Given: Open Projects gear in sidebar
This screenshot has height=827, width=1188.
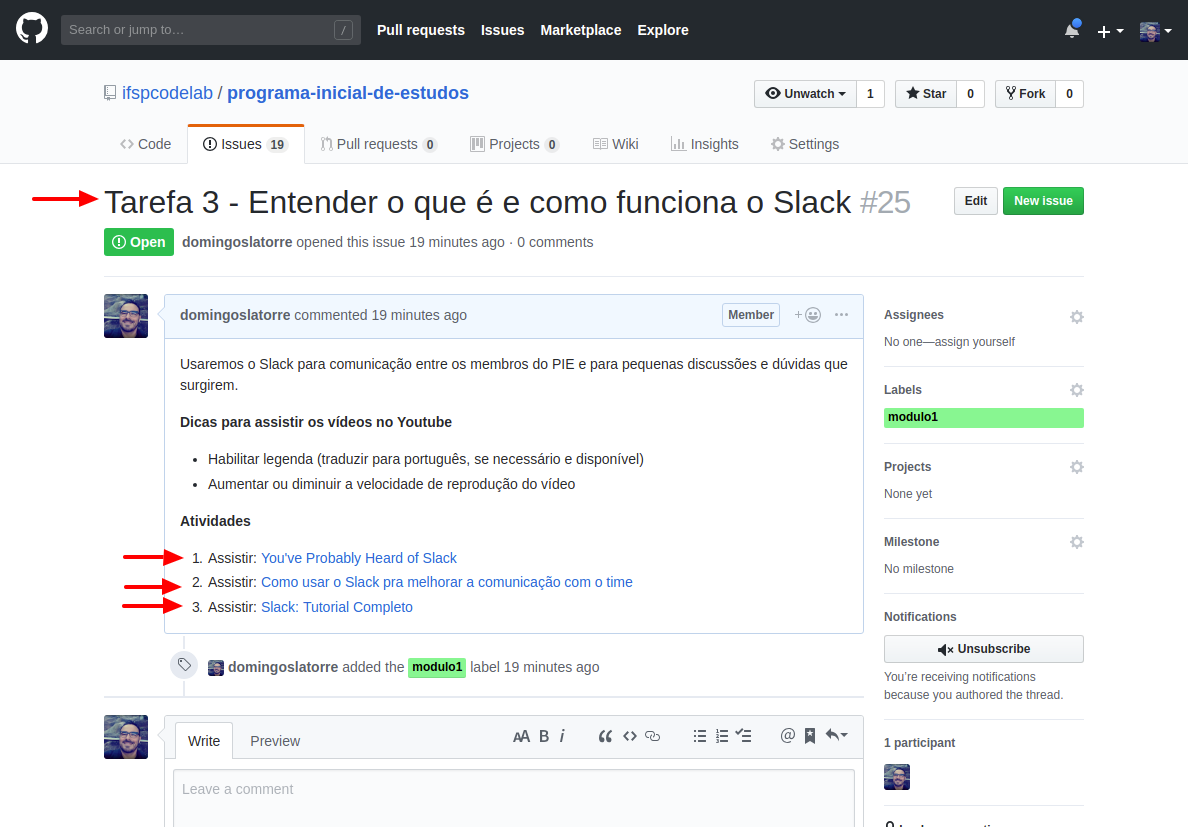Looking at the screenshot, I should [1077, 467].
